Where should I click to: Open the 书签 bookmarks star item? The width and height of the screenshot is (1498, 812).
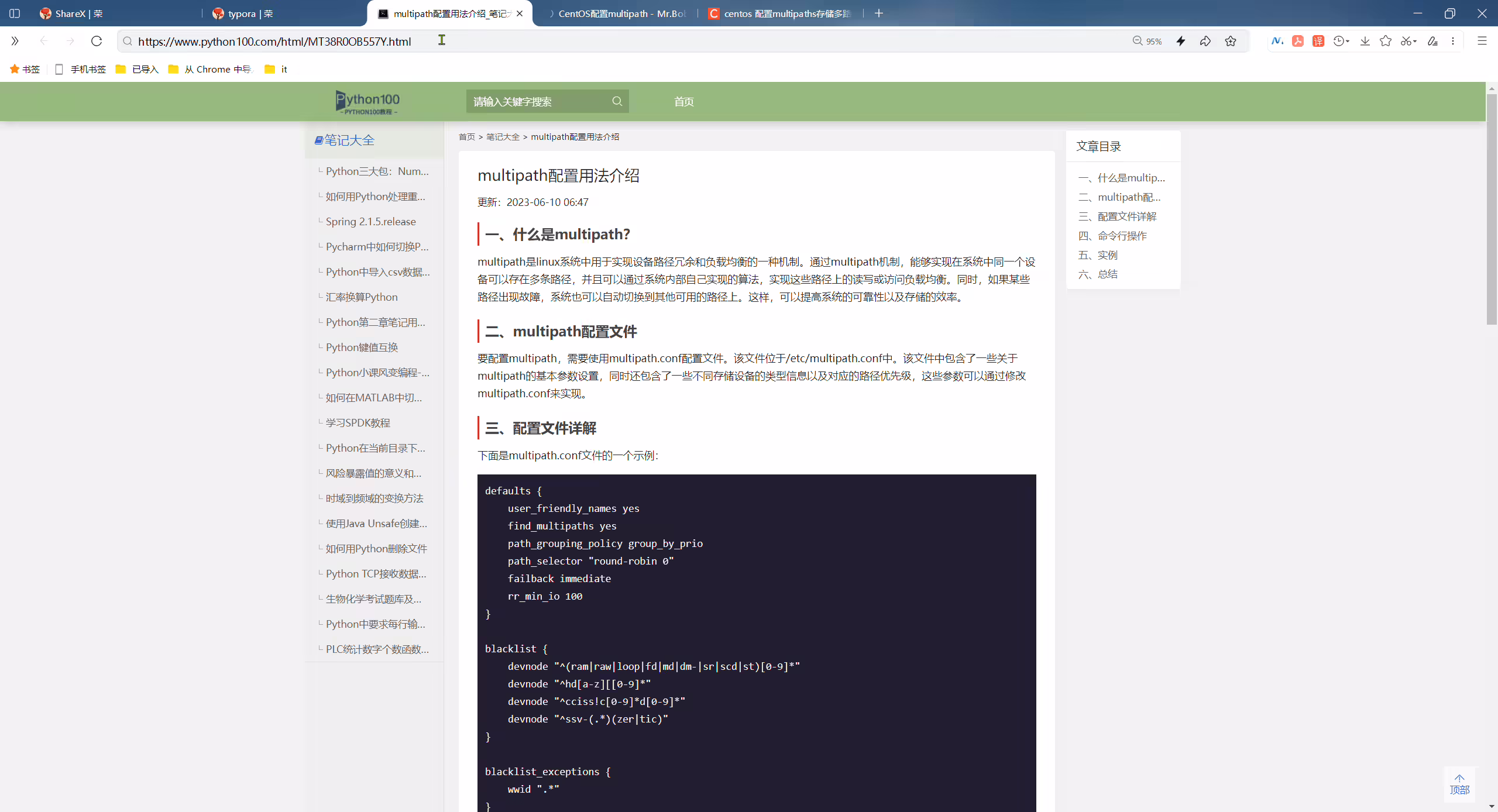pos(25,69)
